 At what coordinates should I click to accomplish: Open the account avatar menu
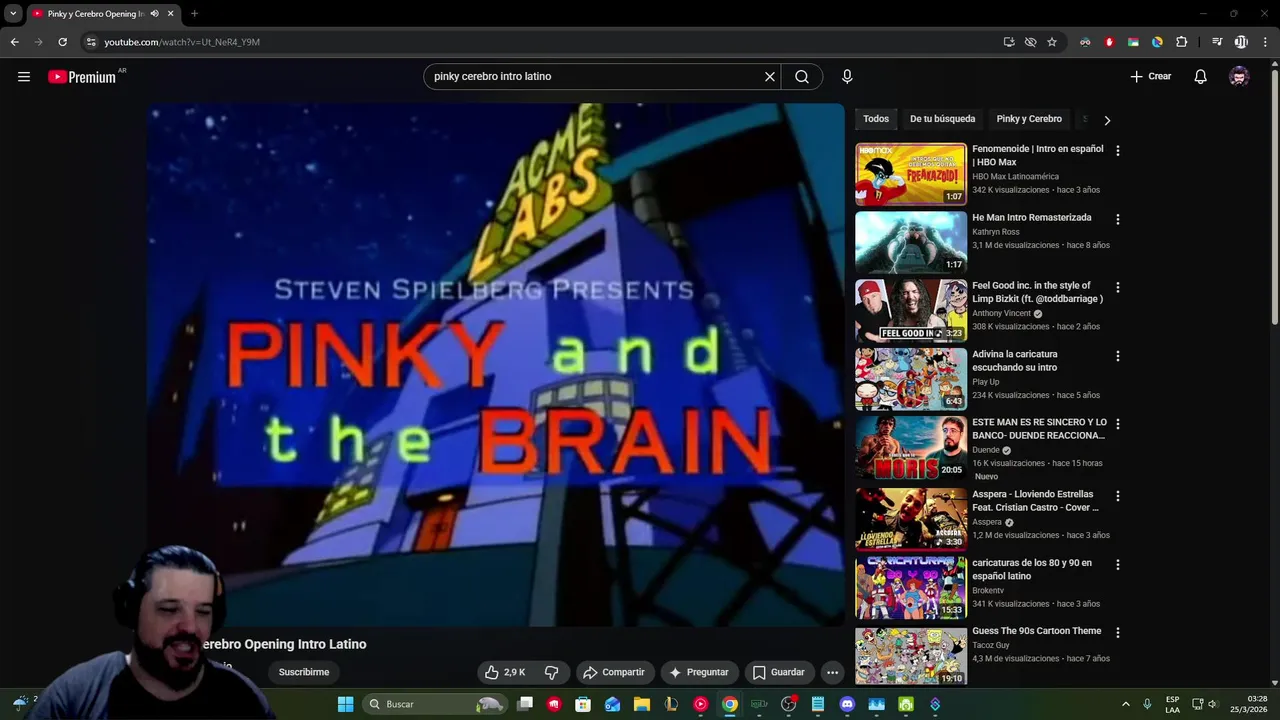tap(1239, 76)
